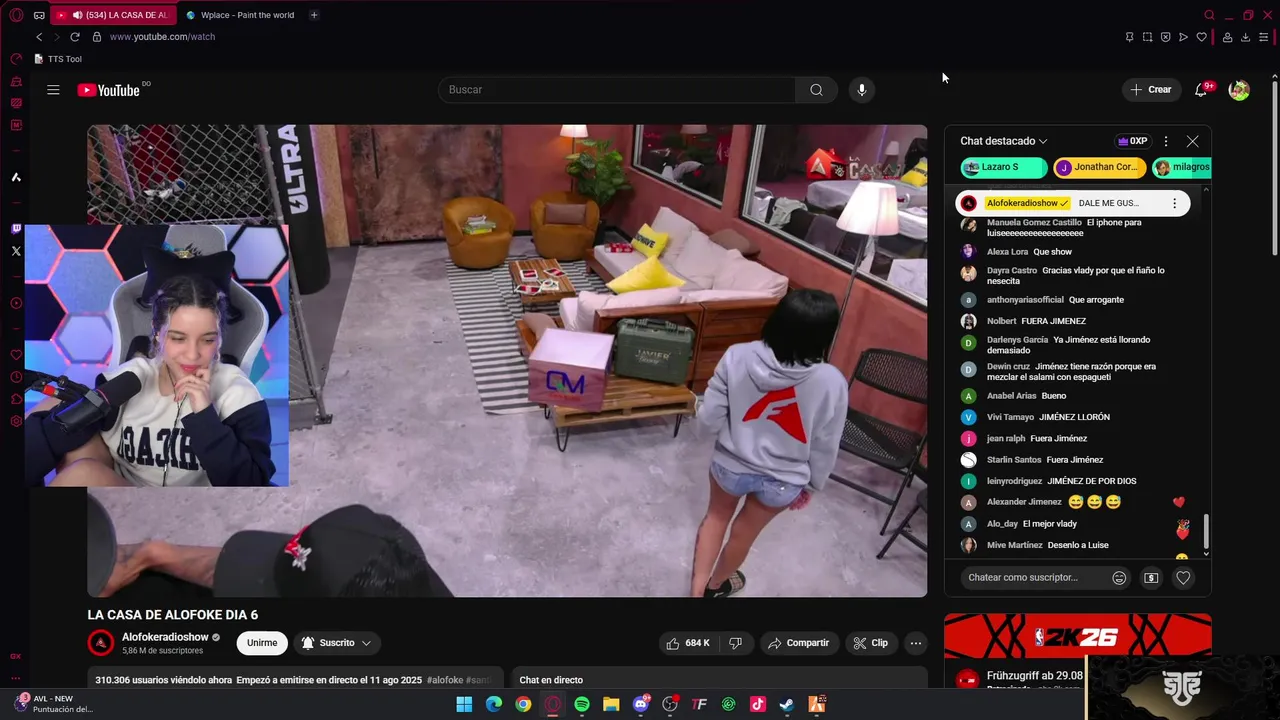Click the address bar URL

[162, 37]
